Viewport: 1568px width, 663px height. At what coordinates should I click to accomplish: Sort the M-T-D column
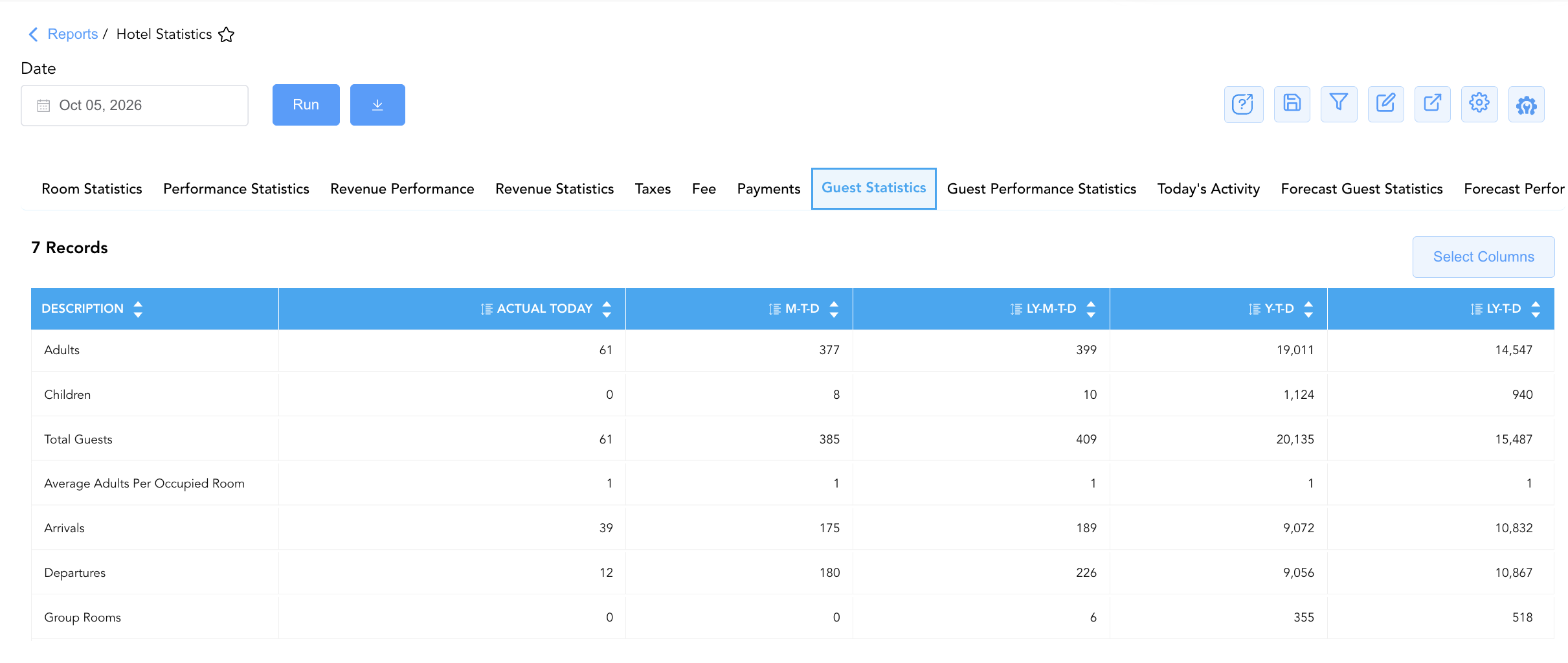[834, 309]
